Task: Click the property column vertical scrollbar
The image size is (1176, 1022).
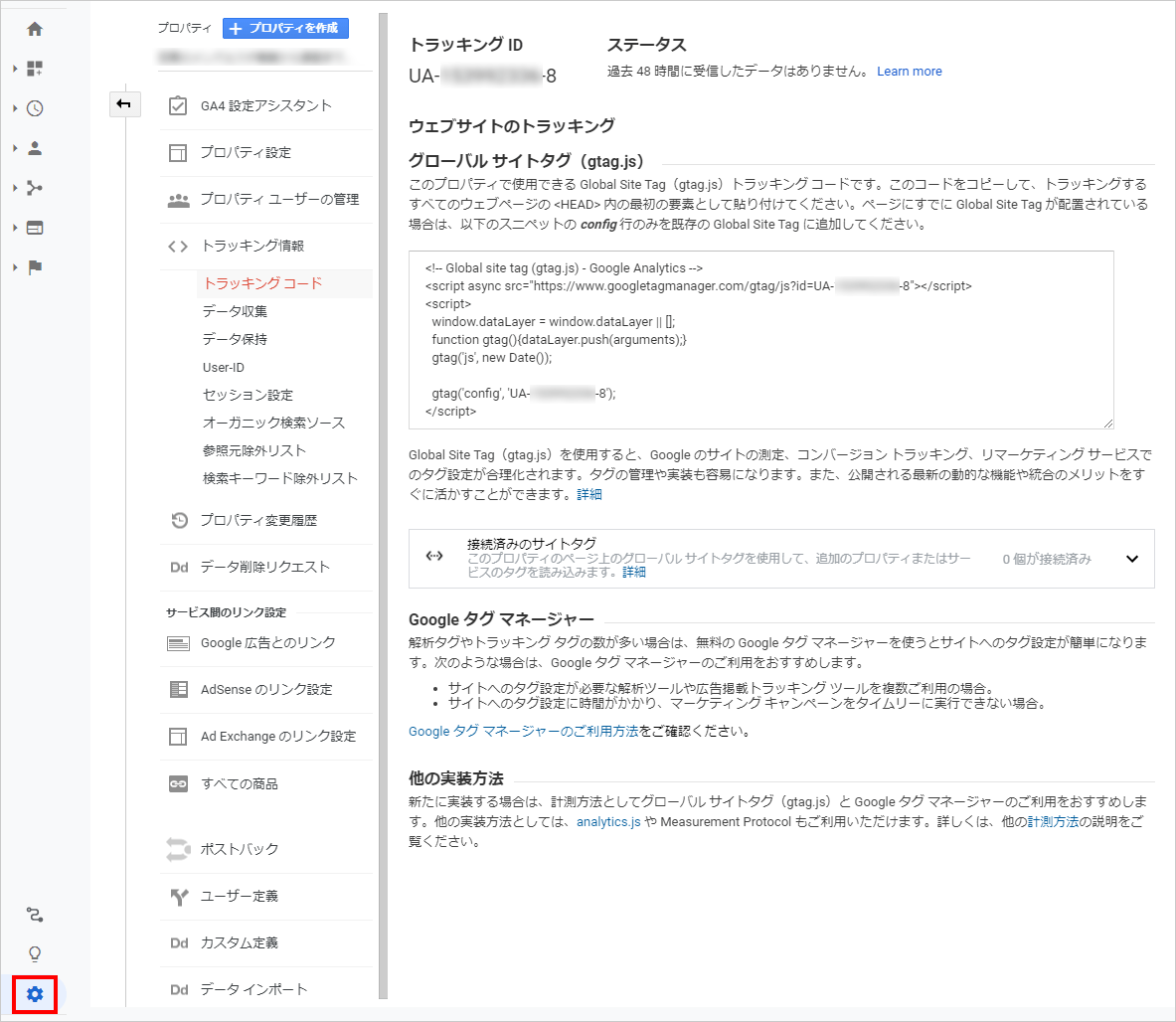Action: 384,506
